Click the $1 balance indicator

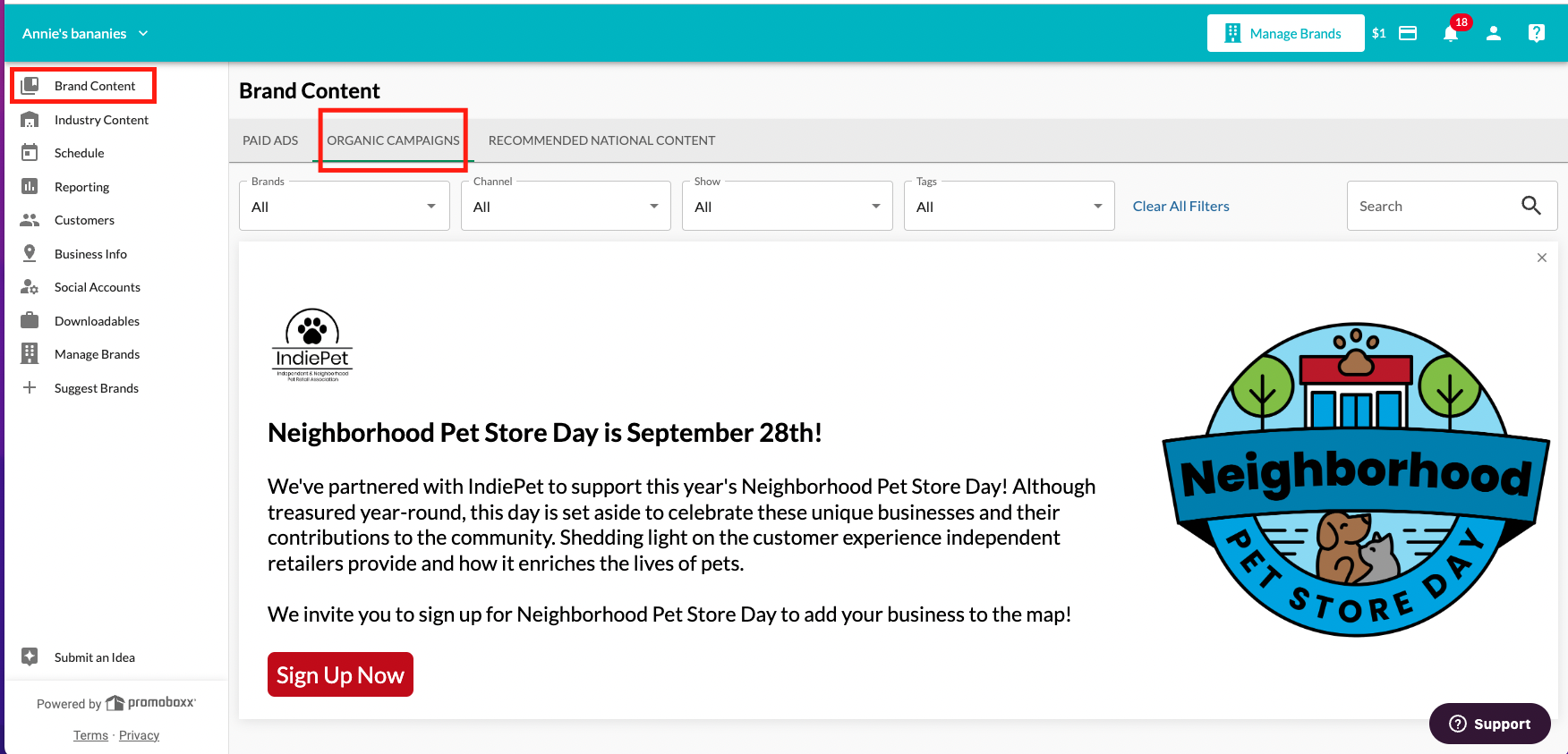(x=1378, y=33)
